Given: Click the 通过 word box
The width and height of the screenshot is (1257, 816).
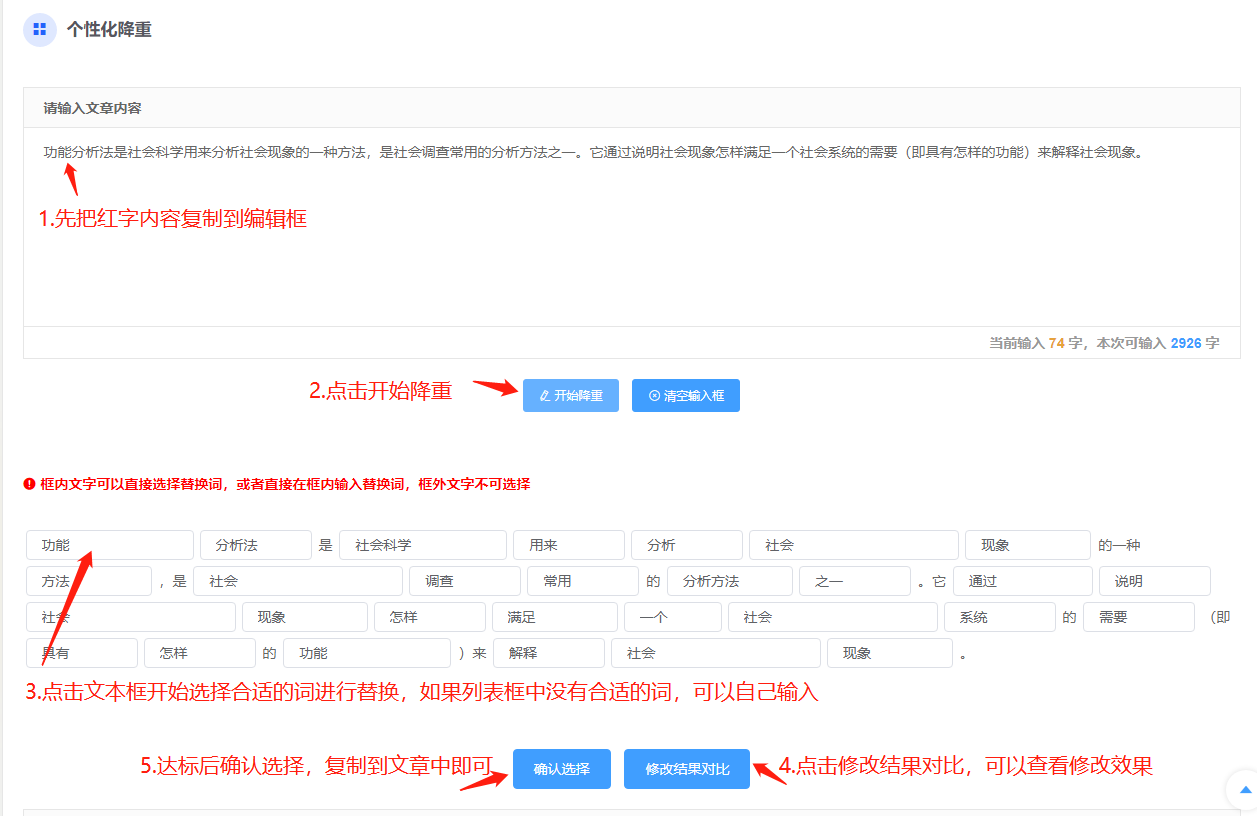Looking at the screenshot, I should point(1022,581).
